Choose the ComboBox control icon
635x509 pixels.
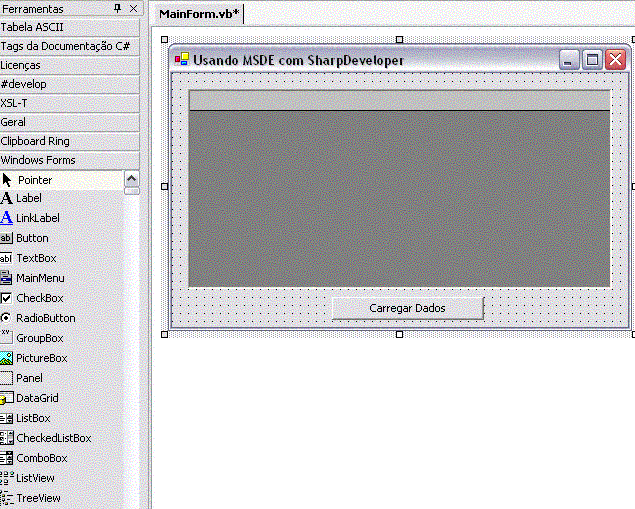pos(6,458)
